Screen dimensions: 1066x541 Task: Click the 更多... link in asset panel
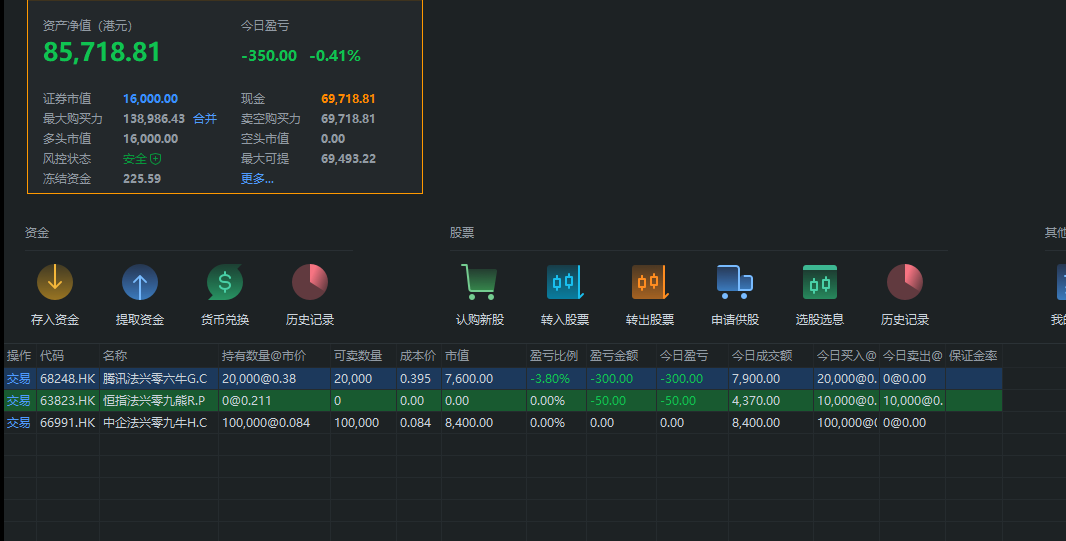pyautogui.click(x=257, y=179)
